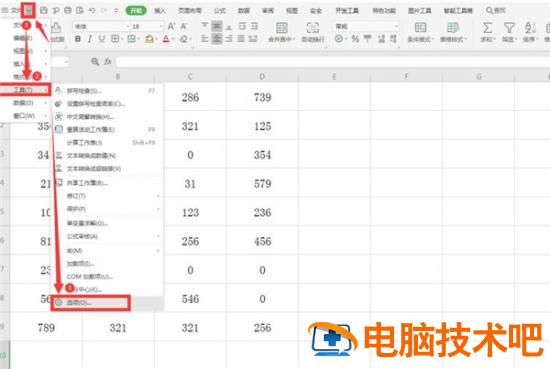Select cell containing 739 in column D
This screenshot has height=369, width=550.
point(262,97)
